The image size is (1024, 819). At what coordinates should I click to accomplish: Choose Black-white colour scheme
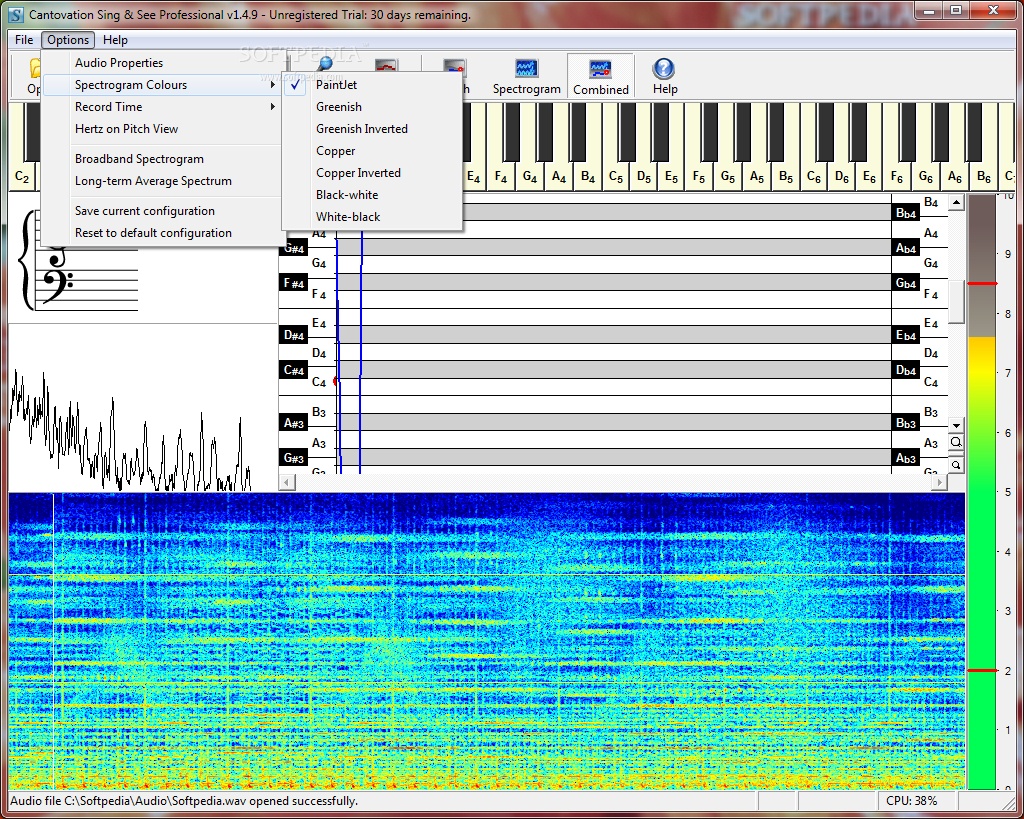(x=372, y=195)
